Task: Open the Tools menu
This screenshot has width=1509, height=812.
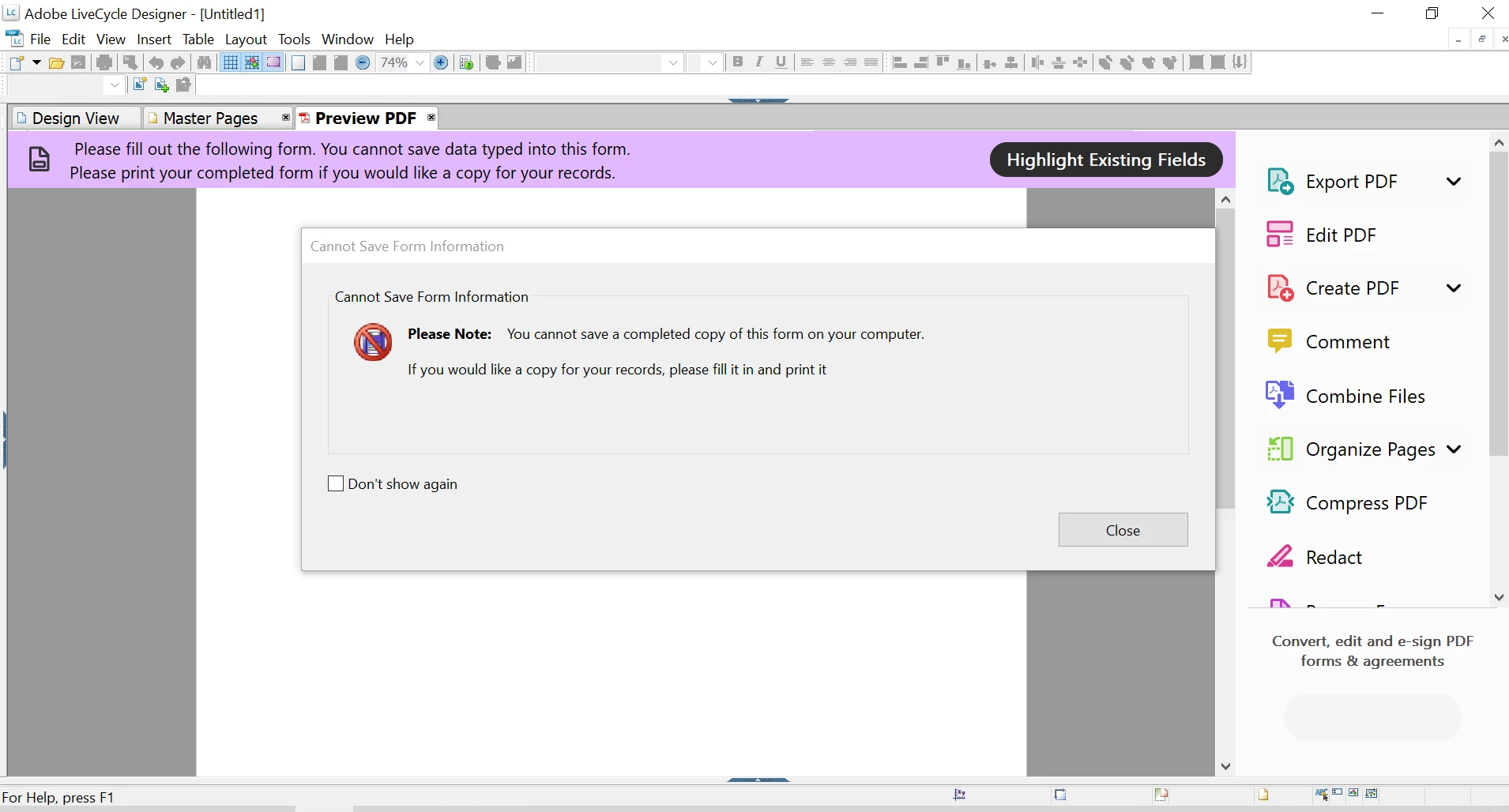Action: pyautogui.click(x=294, y=39)
